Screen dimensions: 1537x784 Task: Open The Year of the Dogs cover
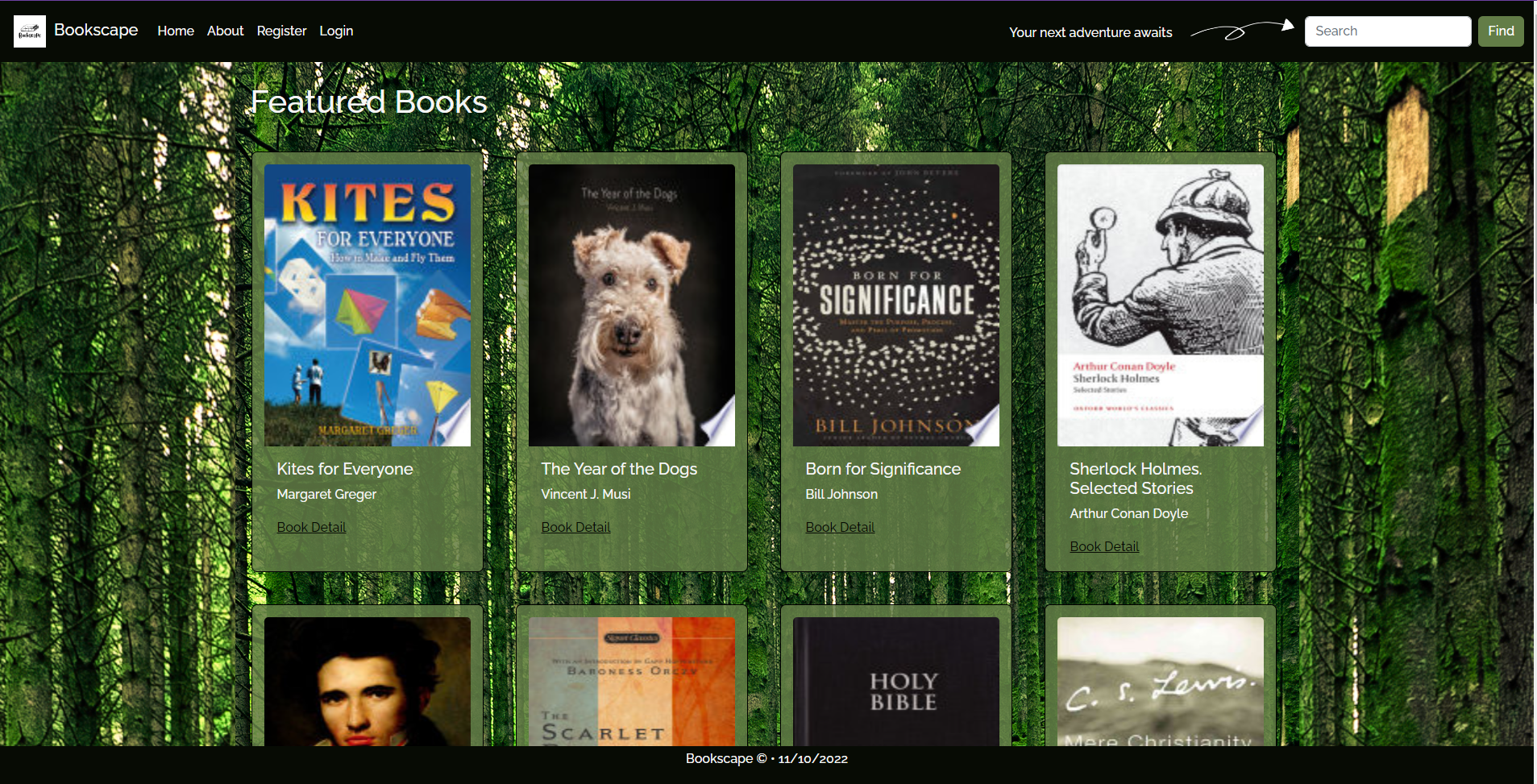pos(632,305)
